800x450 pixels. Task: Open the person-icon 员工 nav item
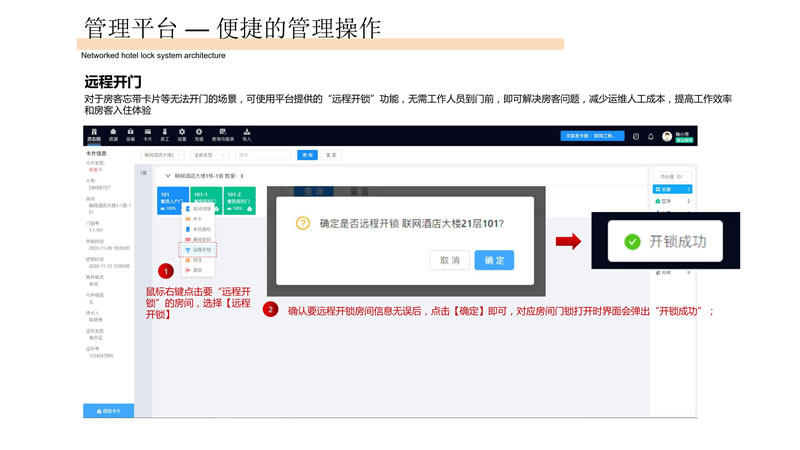coord(165,135)
